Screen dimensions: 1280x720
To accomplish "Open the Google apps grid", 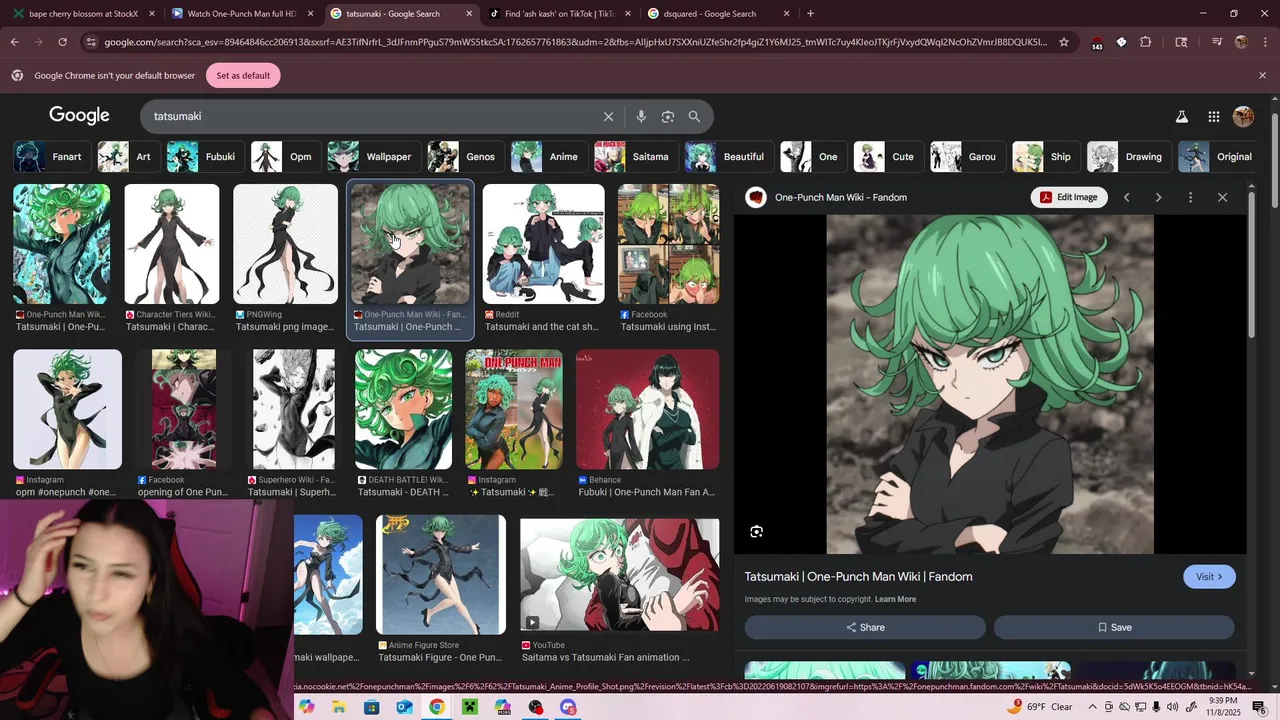I will 1213,116.
